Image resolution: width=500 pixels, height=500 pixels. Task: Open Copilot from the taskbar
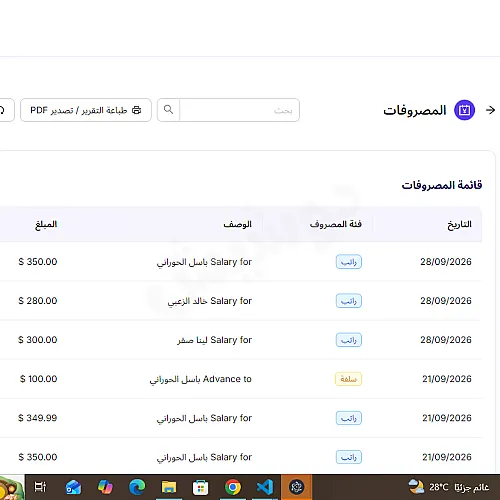tap(105, 487)
